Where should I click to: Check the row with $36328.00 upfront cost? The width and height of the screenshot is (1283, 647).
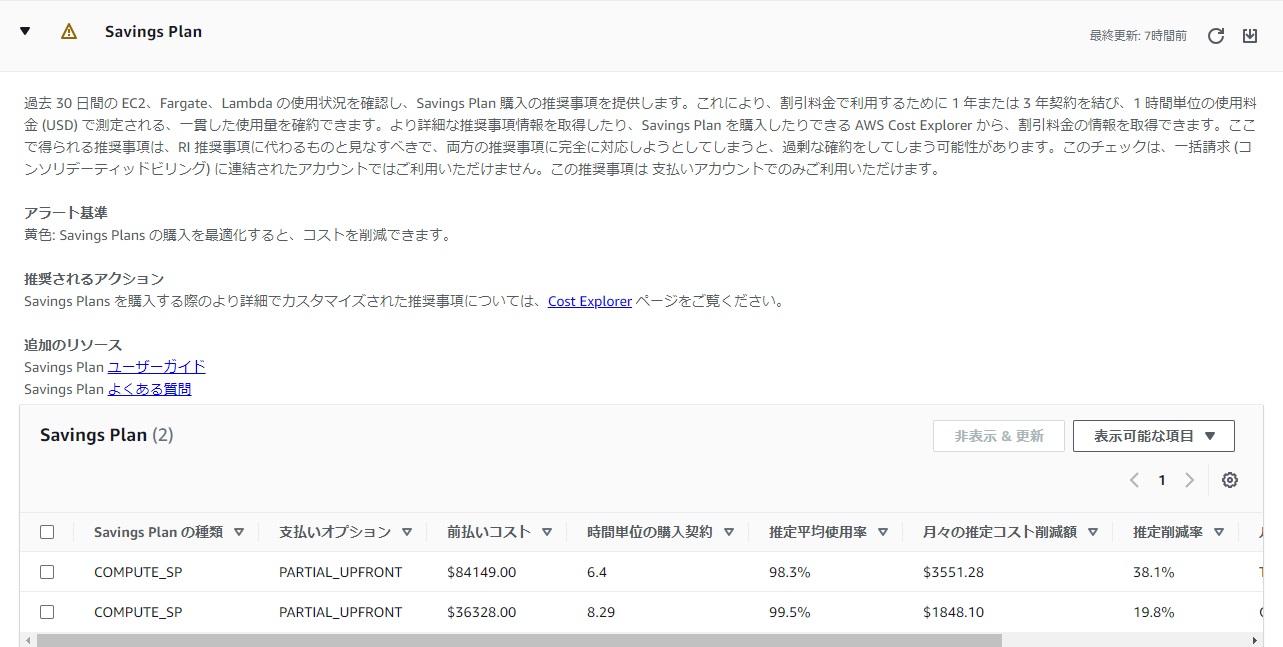(x=47, y=612)
